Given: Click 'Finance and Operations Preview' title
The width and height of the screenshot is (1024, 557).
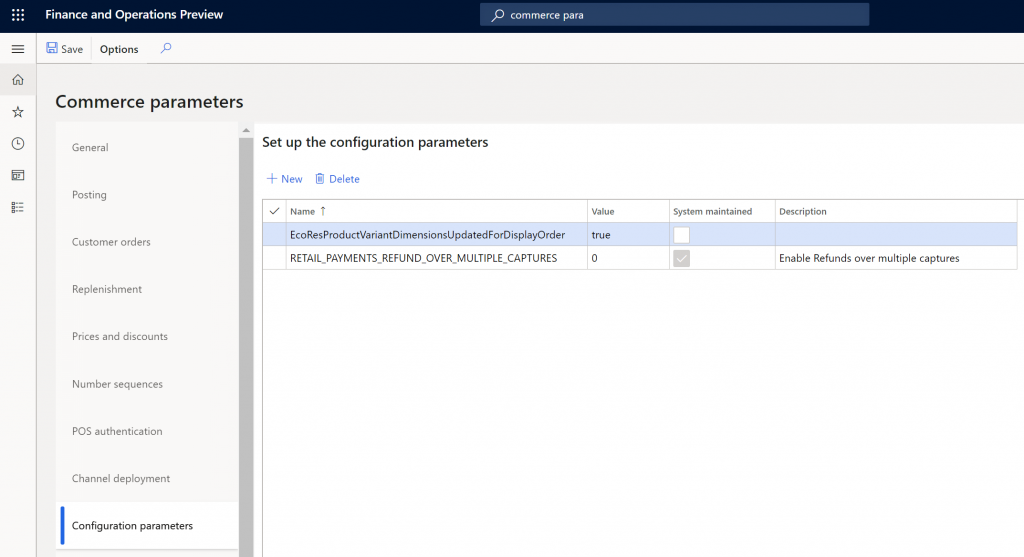Looking at the screenshot, I should point(134,14).
